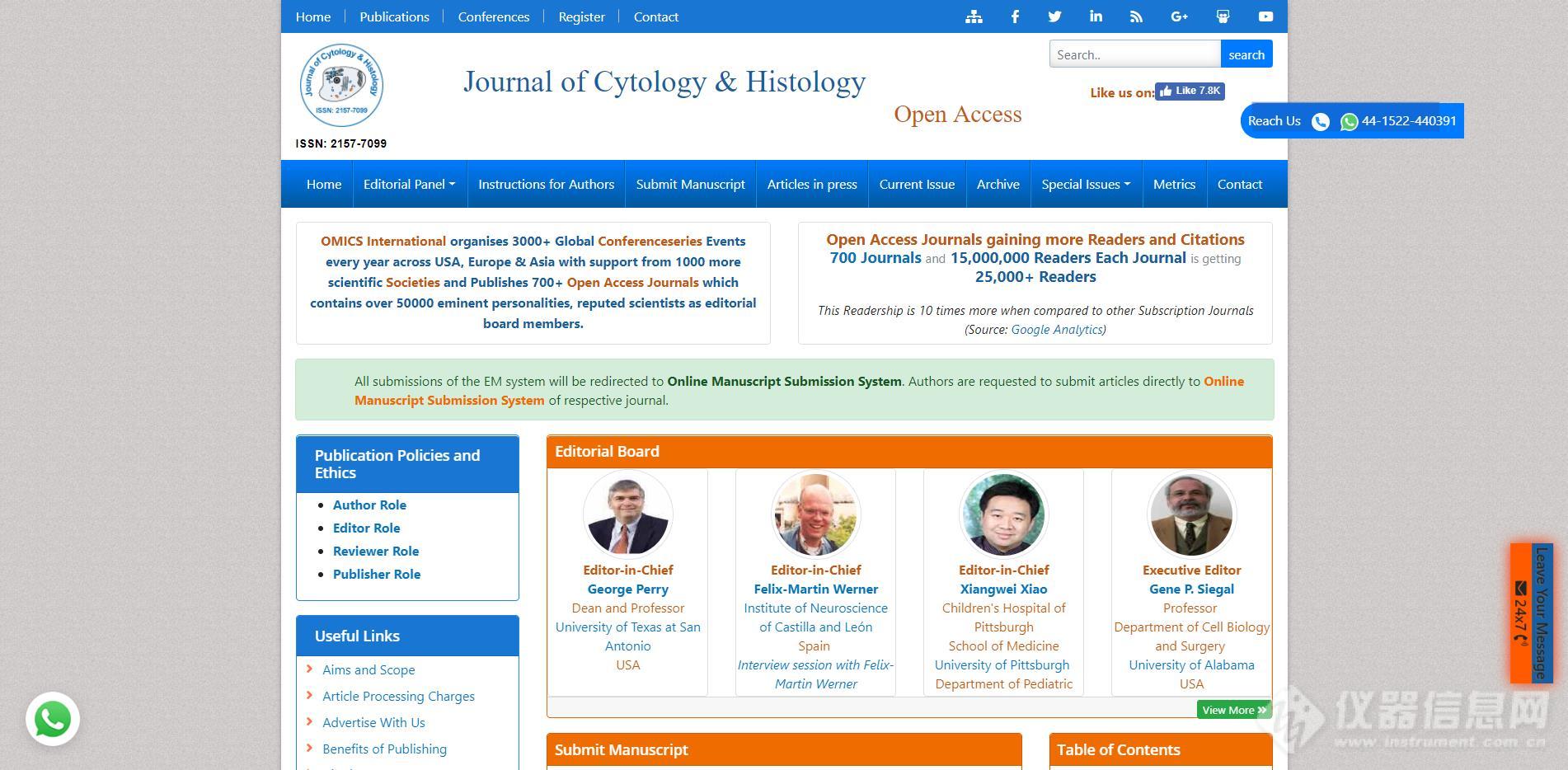This screenshot has height=770, width=1568.
Task: Open Advertise With Us link
Action: point(374,722)
